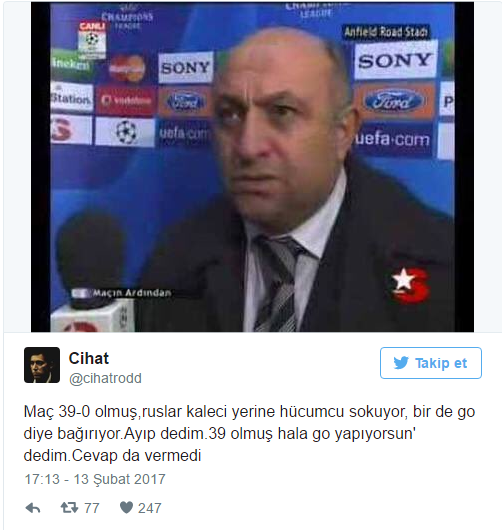Like the tweet with the heart icon
Viewport: 502px width, 530px height.
click(126, 507)
